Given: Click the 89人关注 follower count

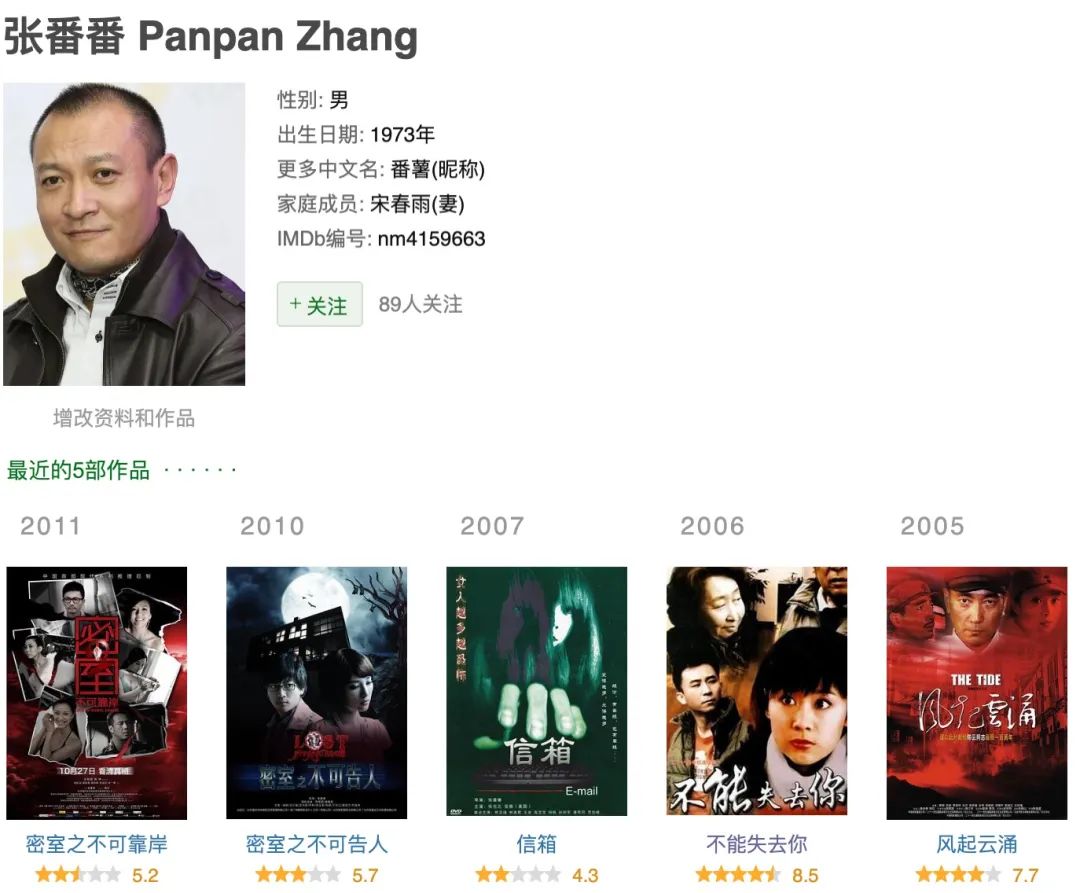Looking at the screenshot, I should (420, 304).
